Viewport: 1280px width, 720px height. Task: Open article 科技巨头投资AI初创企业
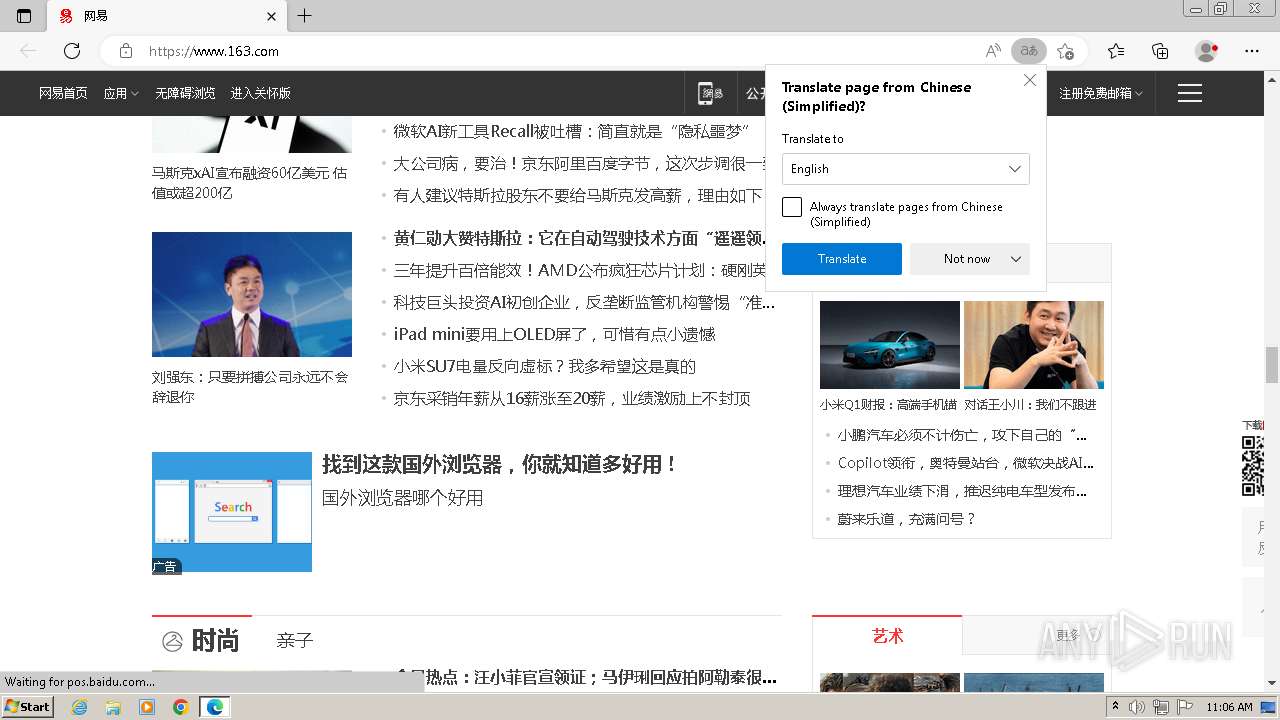tap(584, 302)
